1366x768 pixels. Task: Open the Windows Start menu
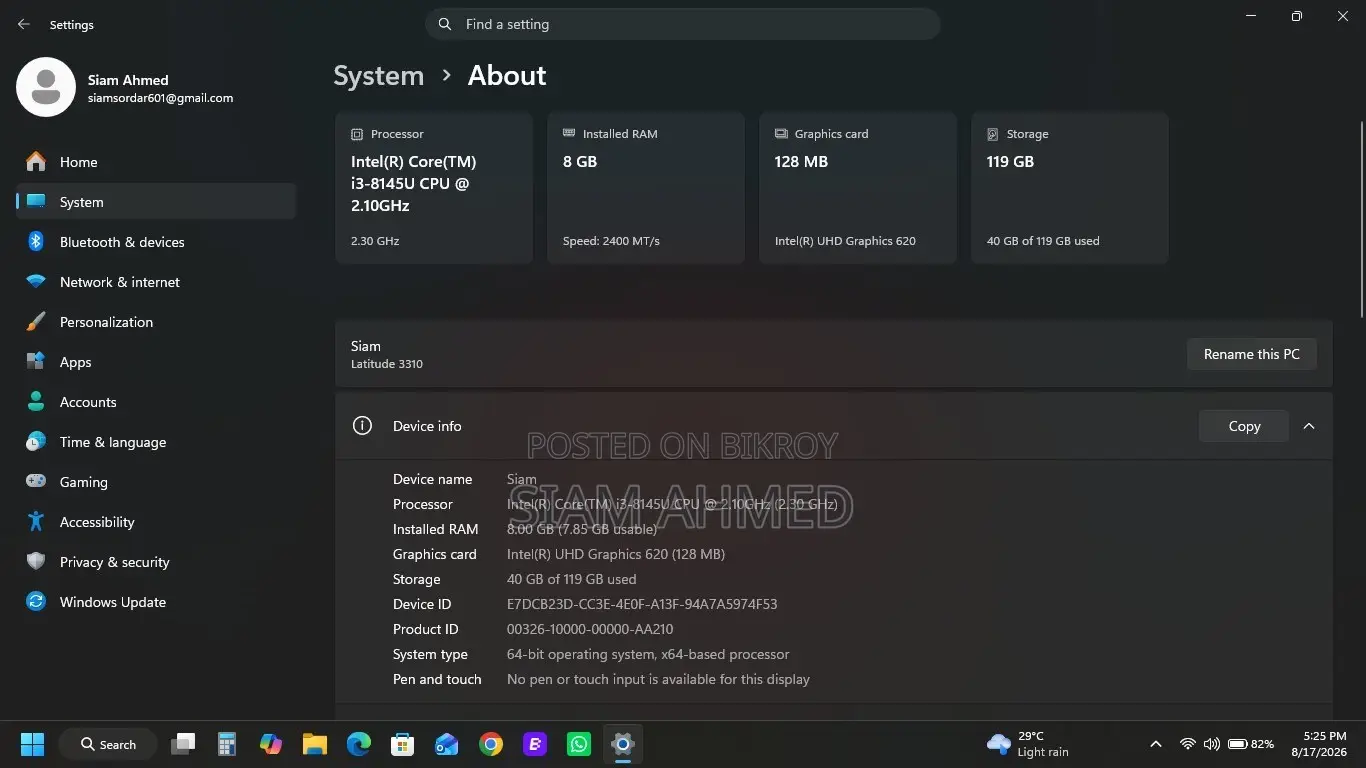32,744
